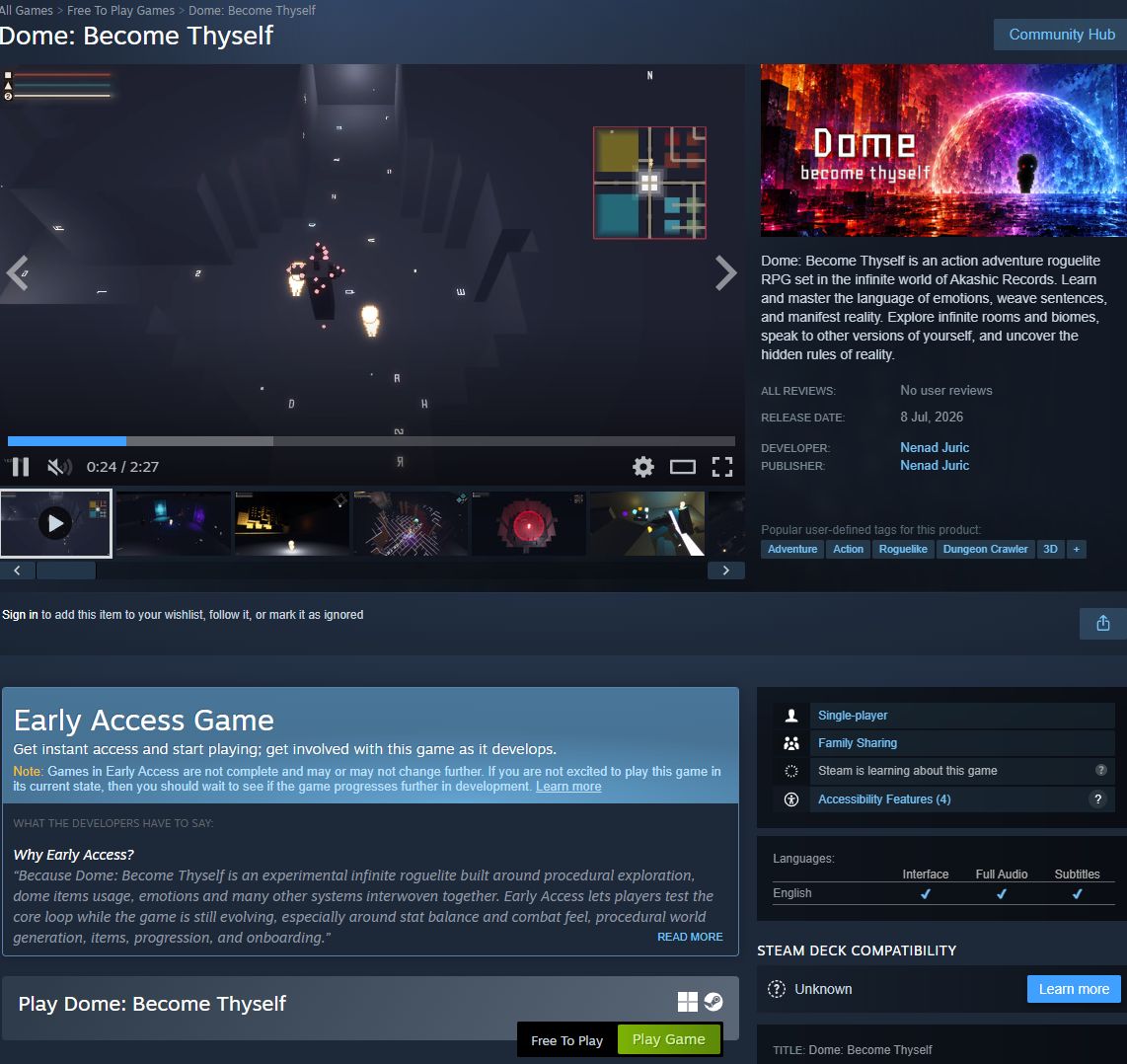Click the Dome become thyself capsule image
1127x1064 pixels.
point(943,150)
